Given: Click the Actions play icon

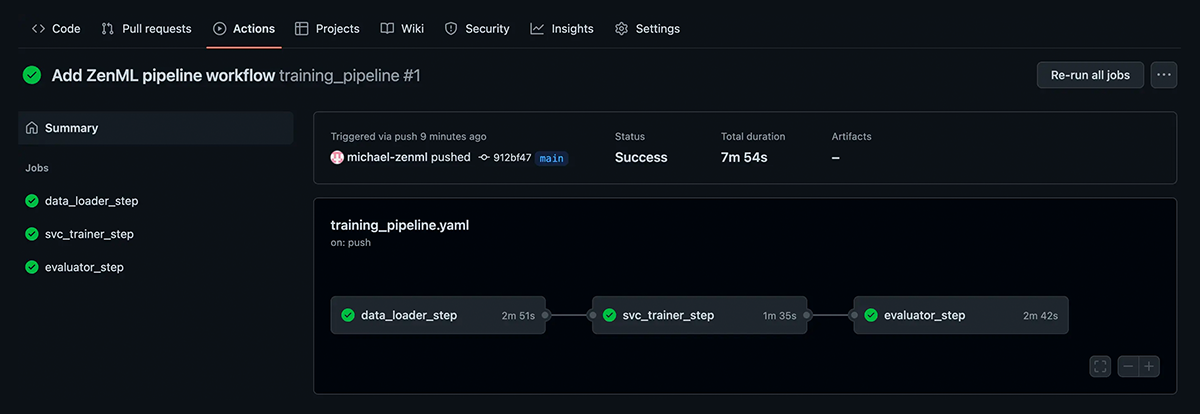Looking at the screenshot, I should (x=220, y=29).
